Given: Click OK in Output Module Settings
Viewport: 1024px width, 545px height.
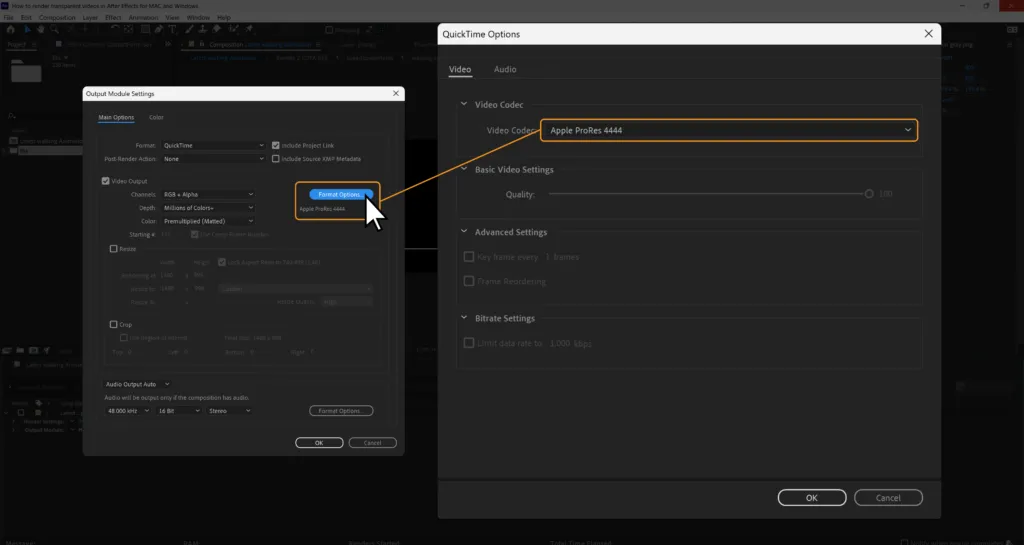Looking at the screenshot, I should [x=319, y=443].
